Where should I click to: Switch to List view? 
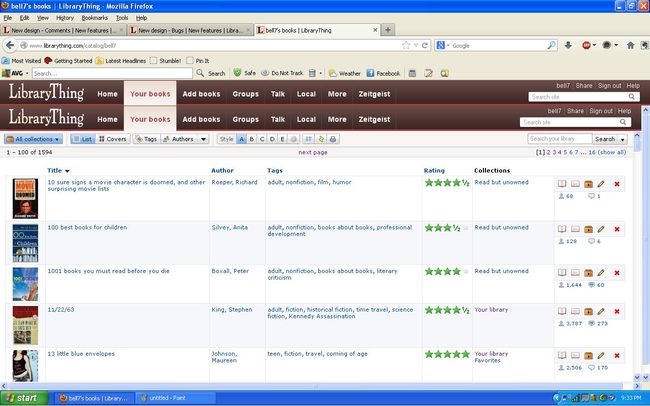[x=83, y=139]
